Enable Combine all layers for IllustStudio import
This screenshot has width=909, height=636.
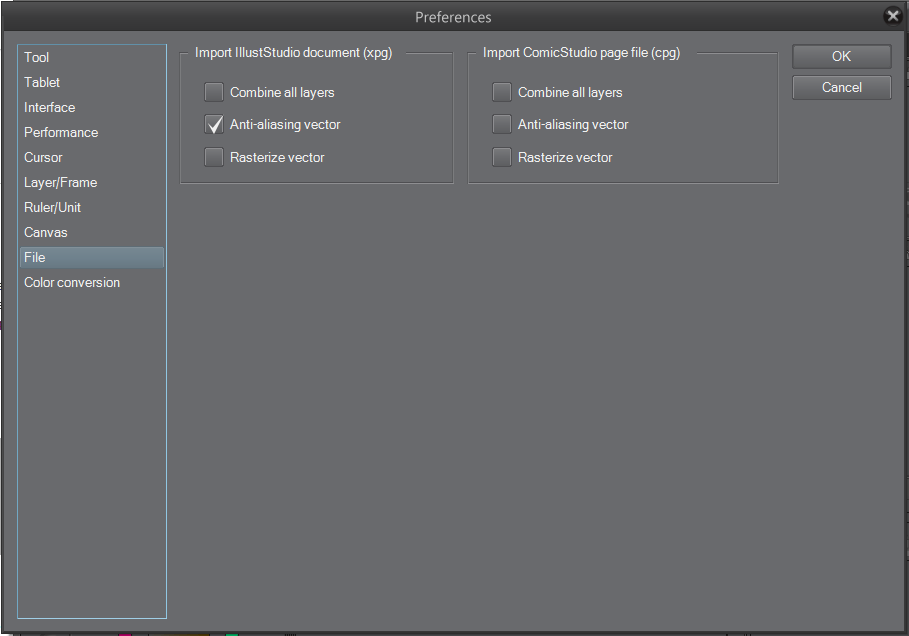[x=214, y=92]
